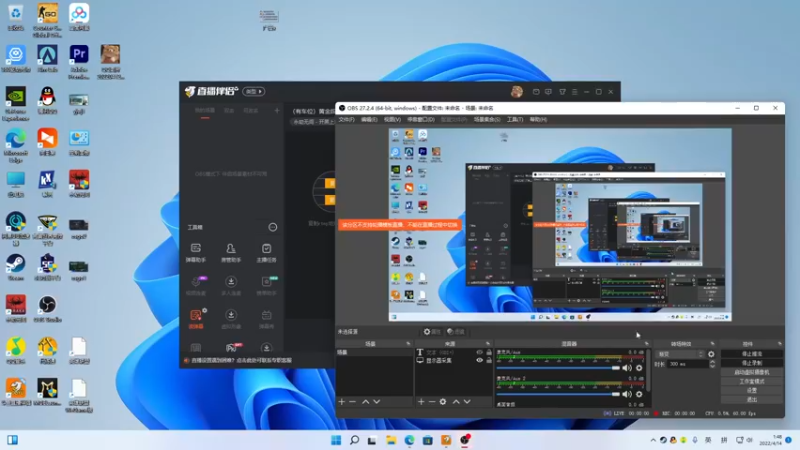Open QQ penguin desktop icon
This screenshot has height=450, width=800.
47,101
